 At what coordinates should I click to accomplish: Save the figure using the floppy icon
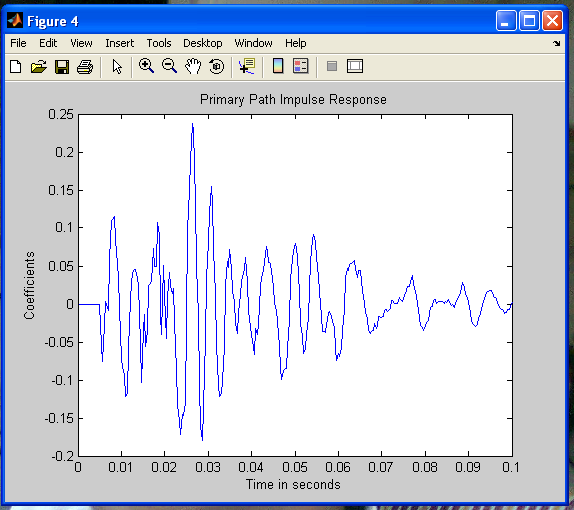(x=62, y=67)
